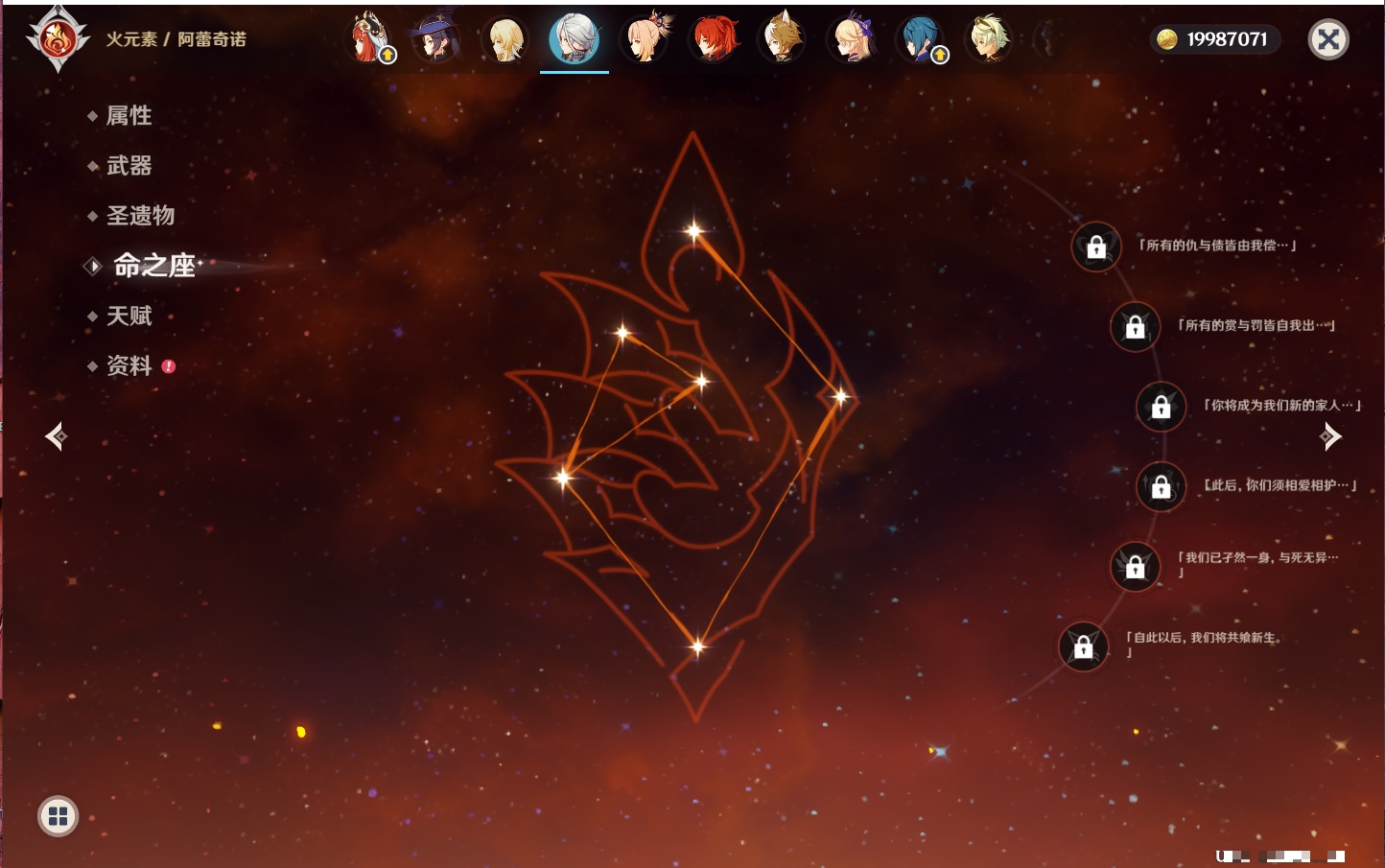The width and height of the screenshot is (1385, 868).
Task: Open the grid menu button
Action: pyautogui.click(x=58, y=816)
